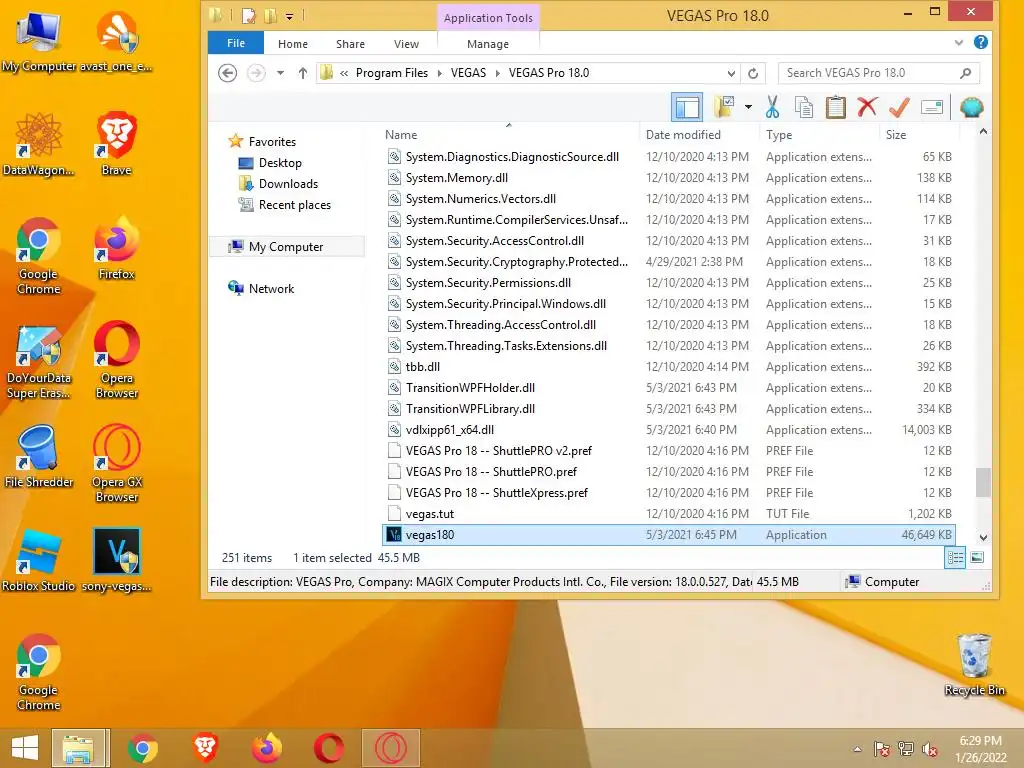Select the vegas180 application file
Viewport: 1024px width, 768px height.
pos(669,535)
